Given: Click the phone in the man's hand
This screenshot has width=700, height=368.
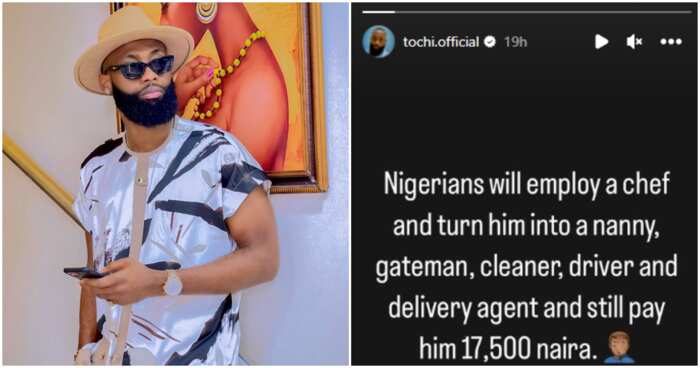Looking at the screenshot, I should point(85,273).
